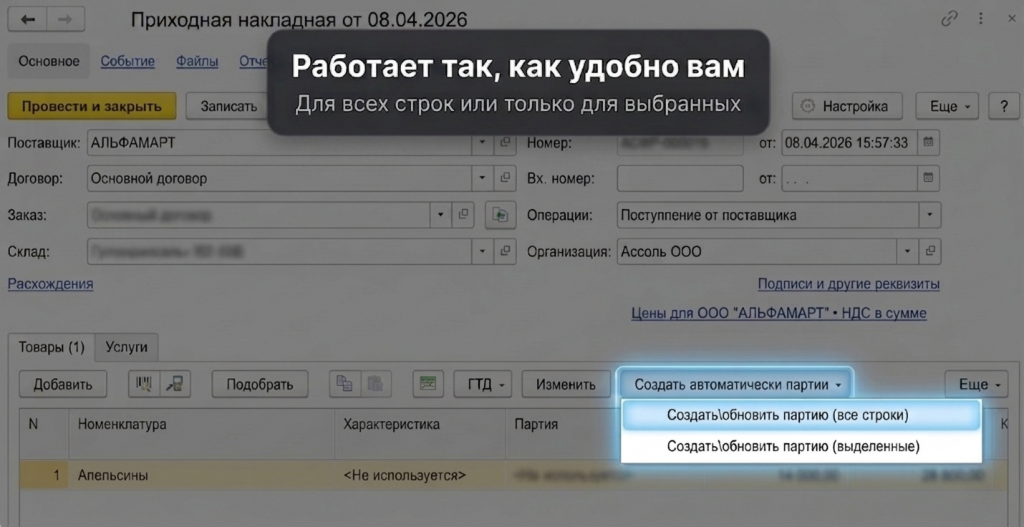Click the Подобрать button
The width and height of the screenshot is (1024, 527).
click(x=260, y=384)
